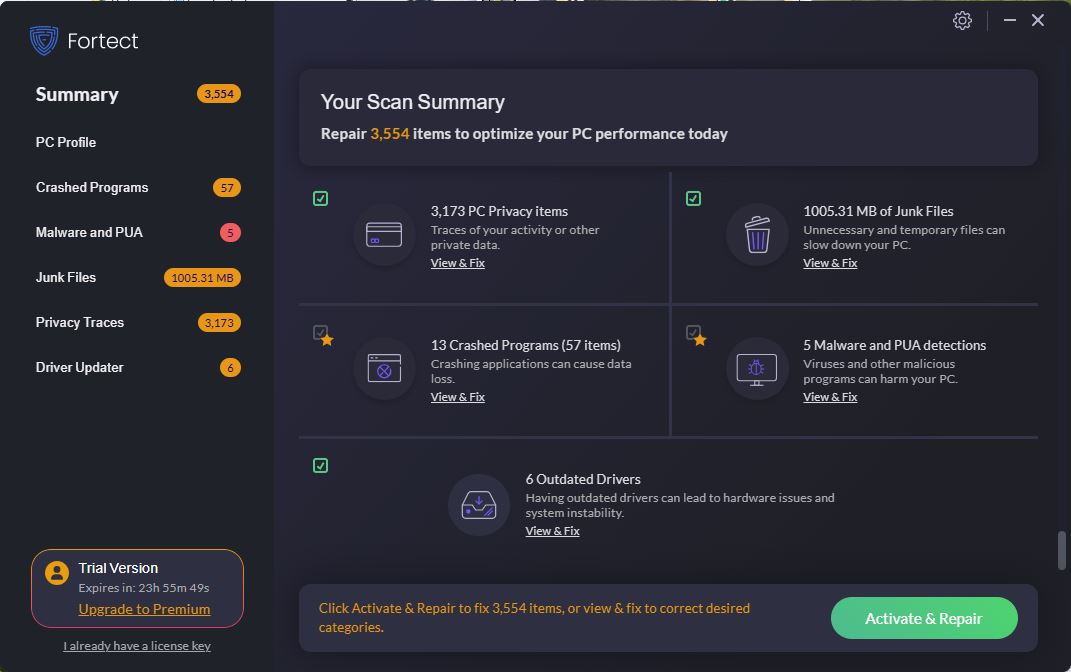Open settings gear icon
Image resolution: width=1071 pixels, height=672 pixels.
(962, 20)
